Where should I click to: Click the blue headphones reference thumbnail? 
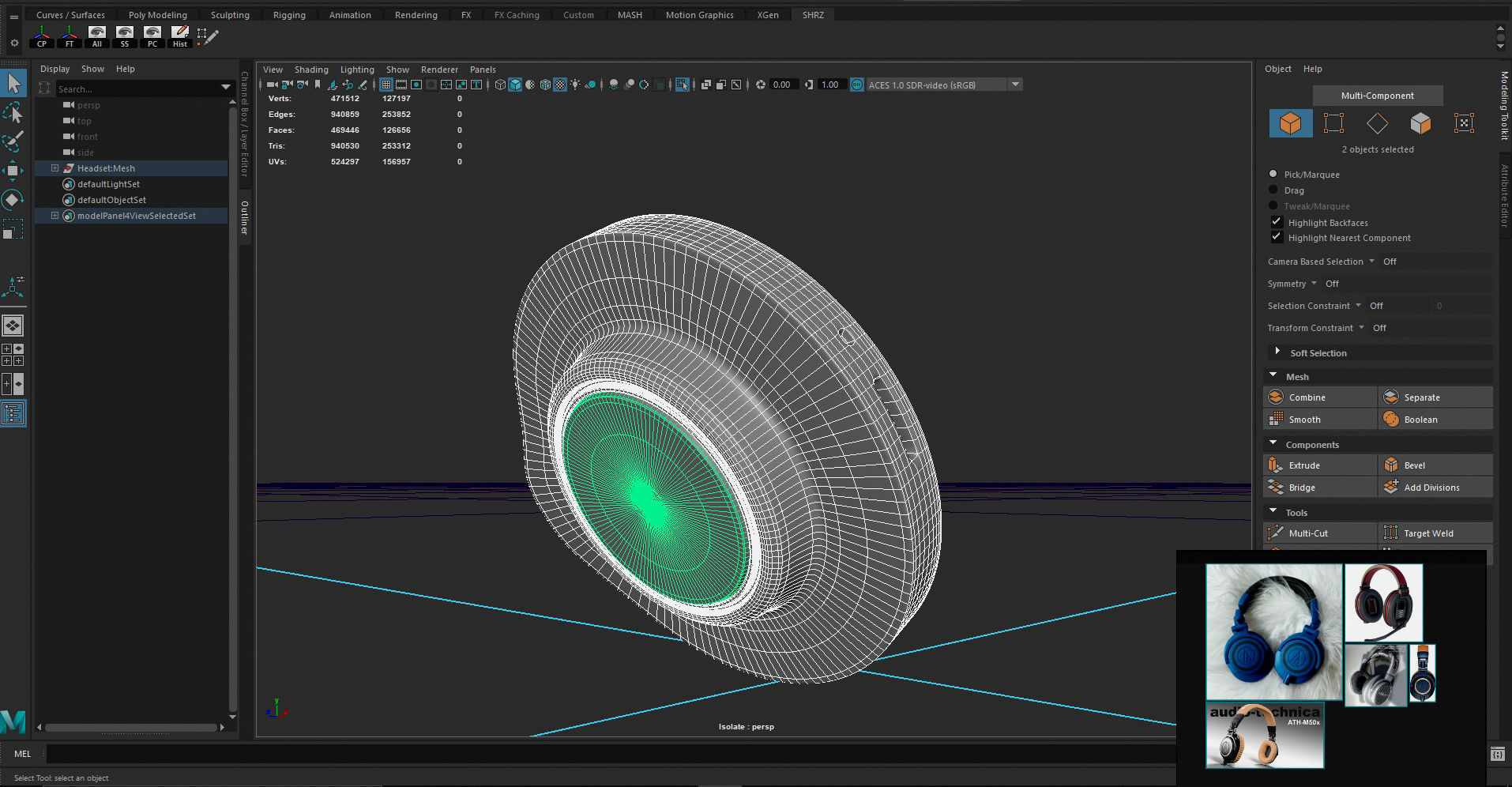1273,632
